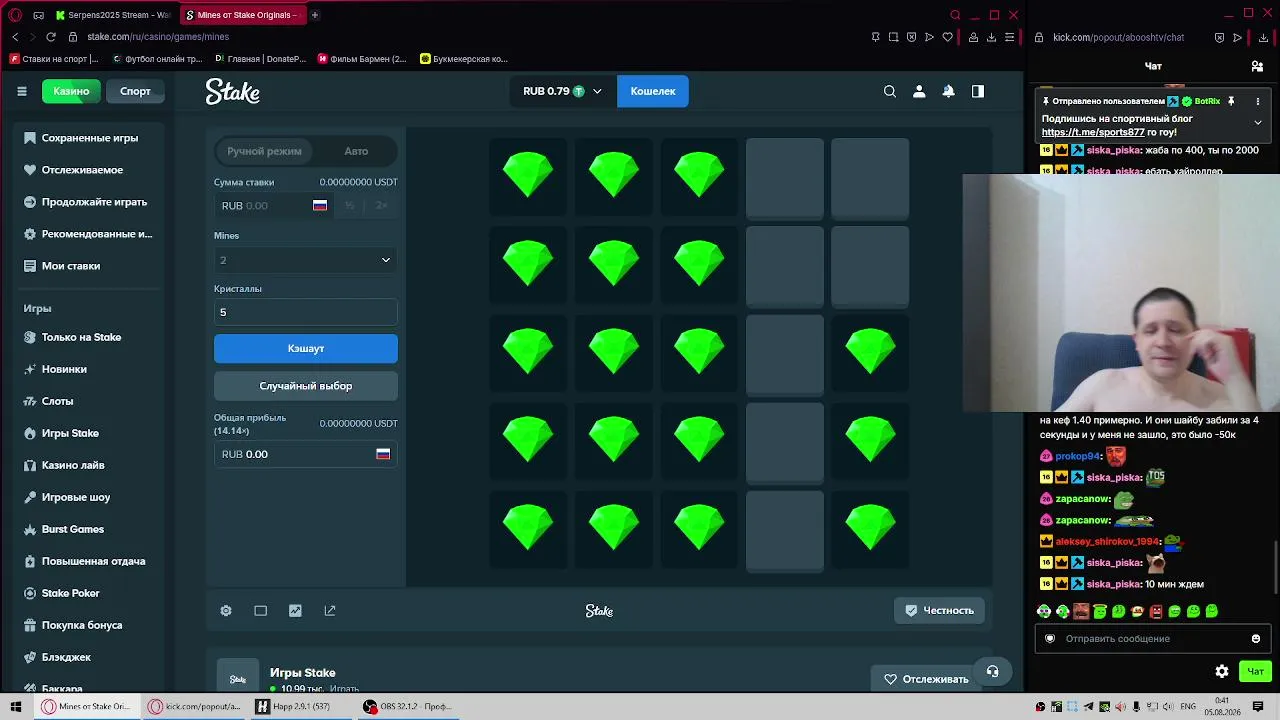1280x720 pixels.
Task: Click the bet amount input field
Action: pyautogui.click(x=275, y=205)
